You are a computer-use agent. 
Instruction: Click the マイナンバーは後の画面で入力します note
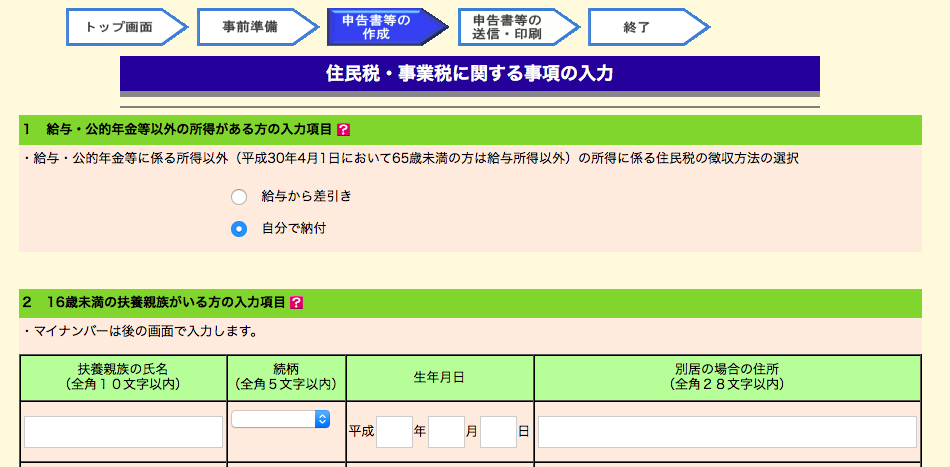pos(141,331)
